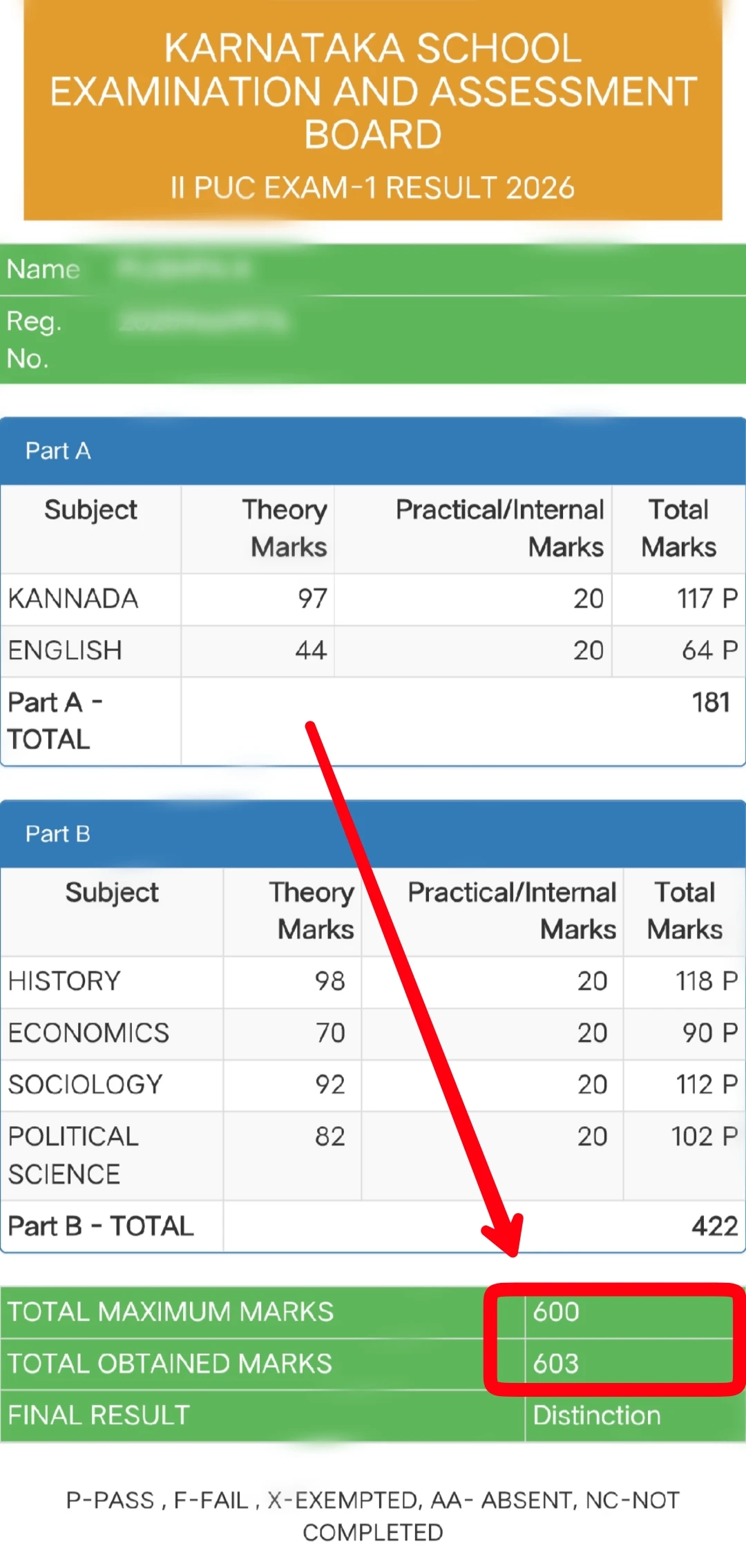Click maximum marks value 600
This screenshot has height=1568, width=746.
(556, 1312)
